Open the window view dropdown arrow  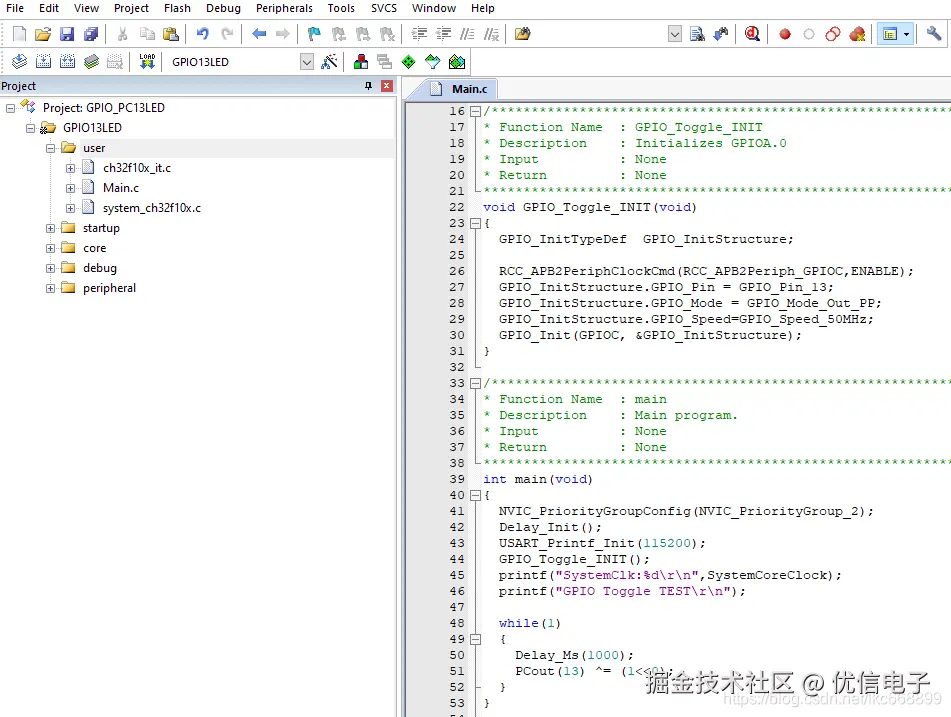(x=907, y=34)
